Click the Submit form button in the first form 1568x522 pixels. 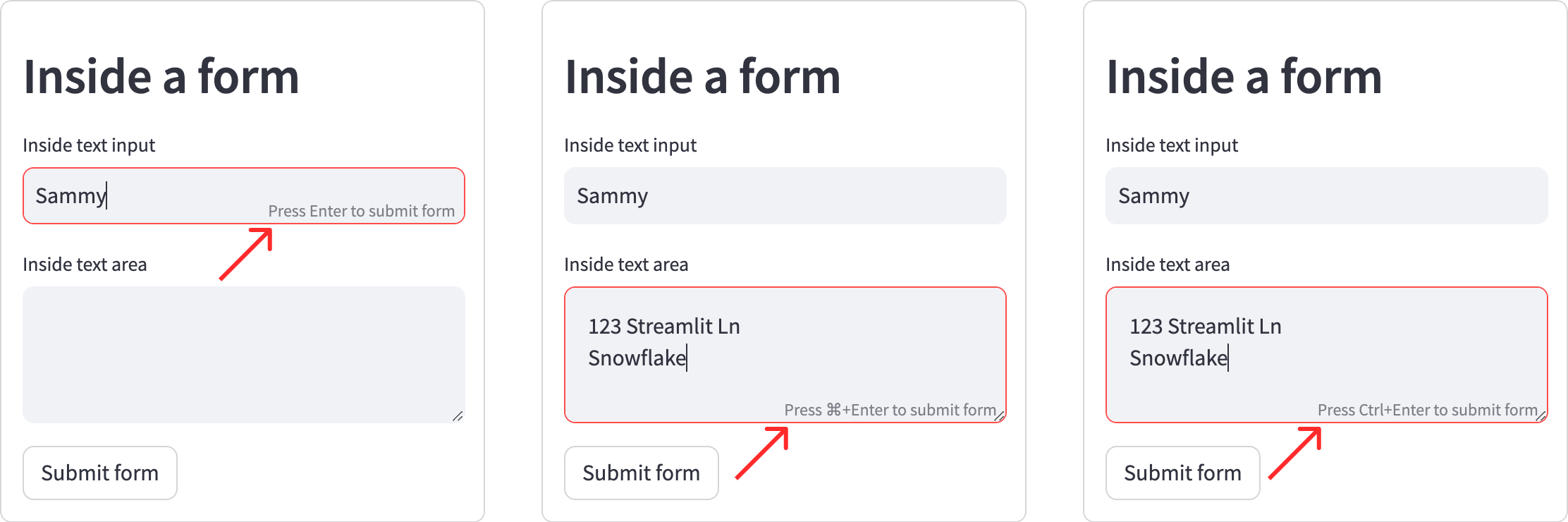tap(99, 473)
